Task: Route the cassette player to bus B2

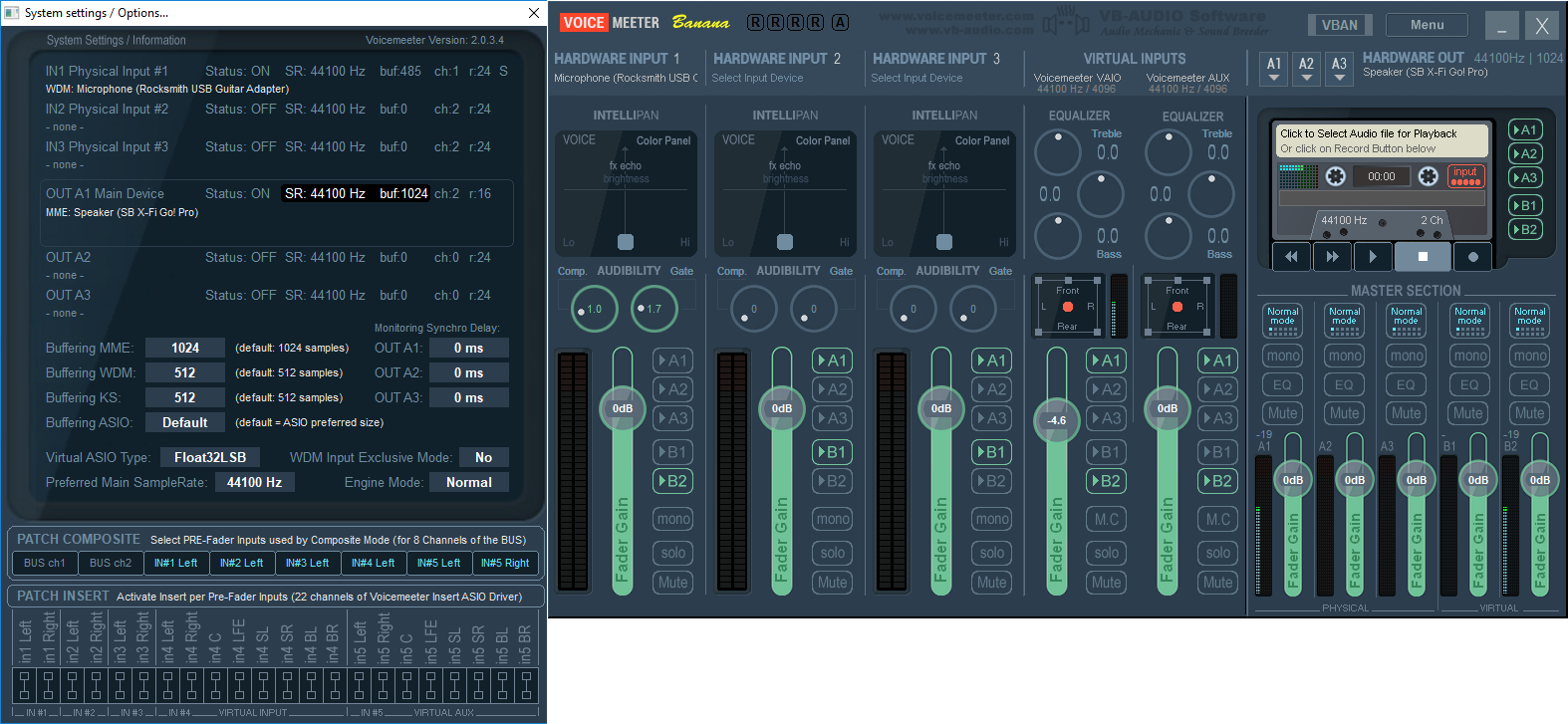Action: 1525,229
